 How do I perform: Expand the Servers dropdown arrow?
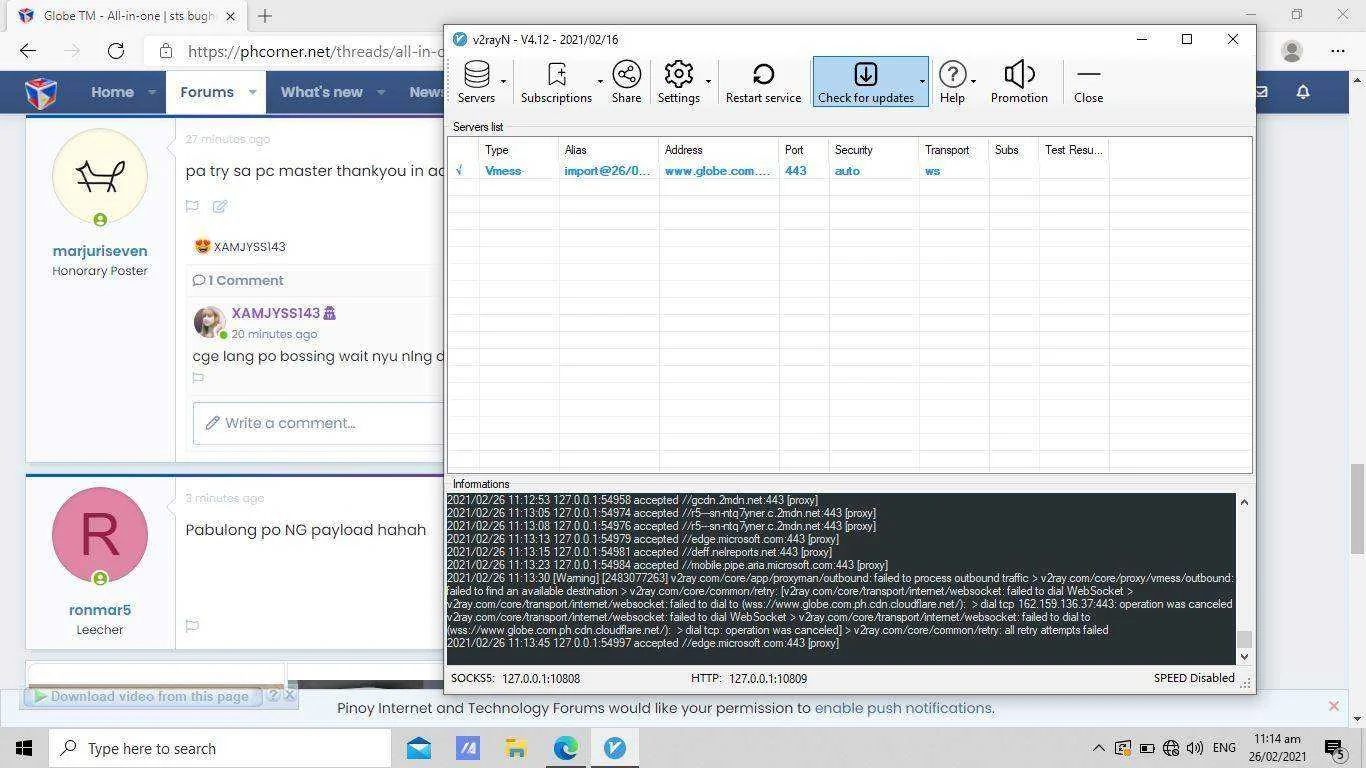pos(503,82)
